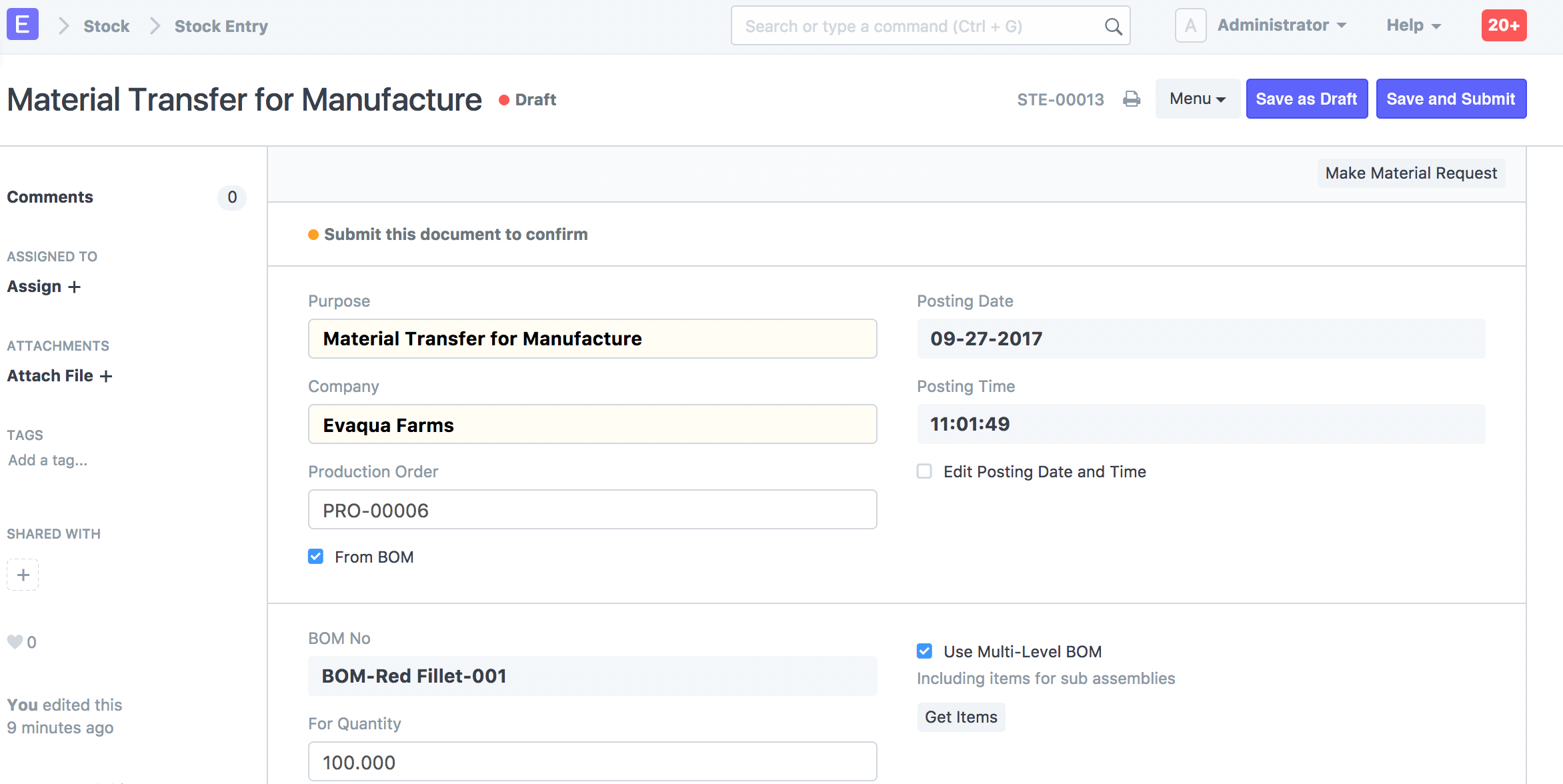The height and width of the screenshot is (784, 1563).
Task: Click the search magnifier icon
Action: click(1112, 26)
